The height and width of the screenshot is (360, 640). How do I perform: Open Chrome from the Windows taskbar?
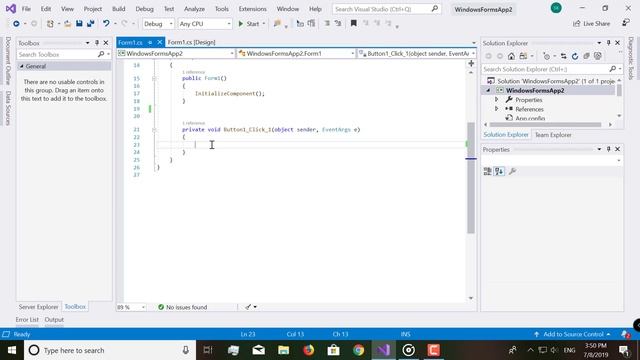click(358, 350)
